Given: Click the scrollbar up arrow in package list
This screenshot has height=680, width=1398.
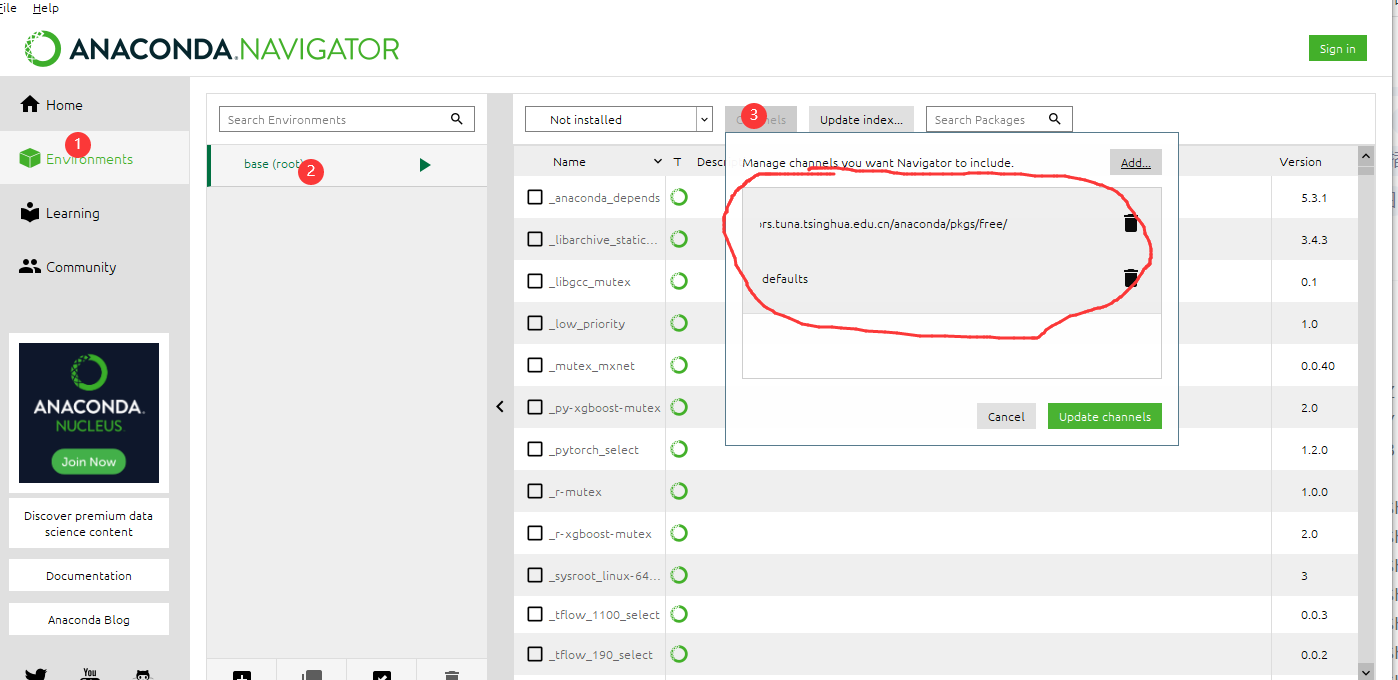Looking at the screenshot, I should coord(1366,156).
